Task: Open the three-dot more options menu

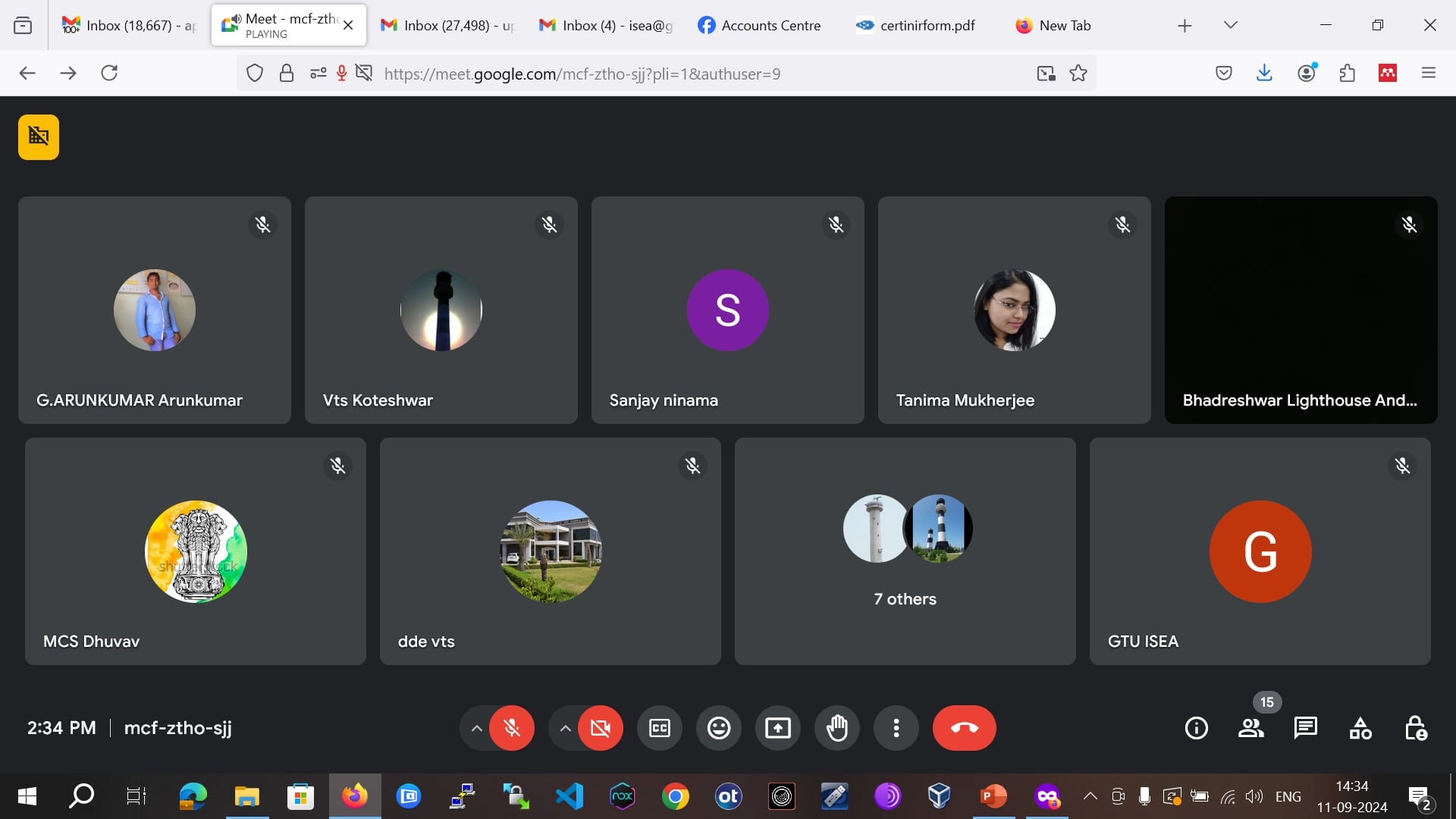Action: 896,728
